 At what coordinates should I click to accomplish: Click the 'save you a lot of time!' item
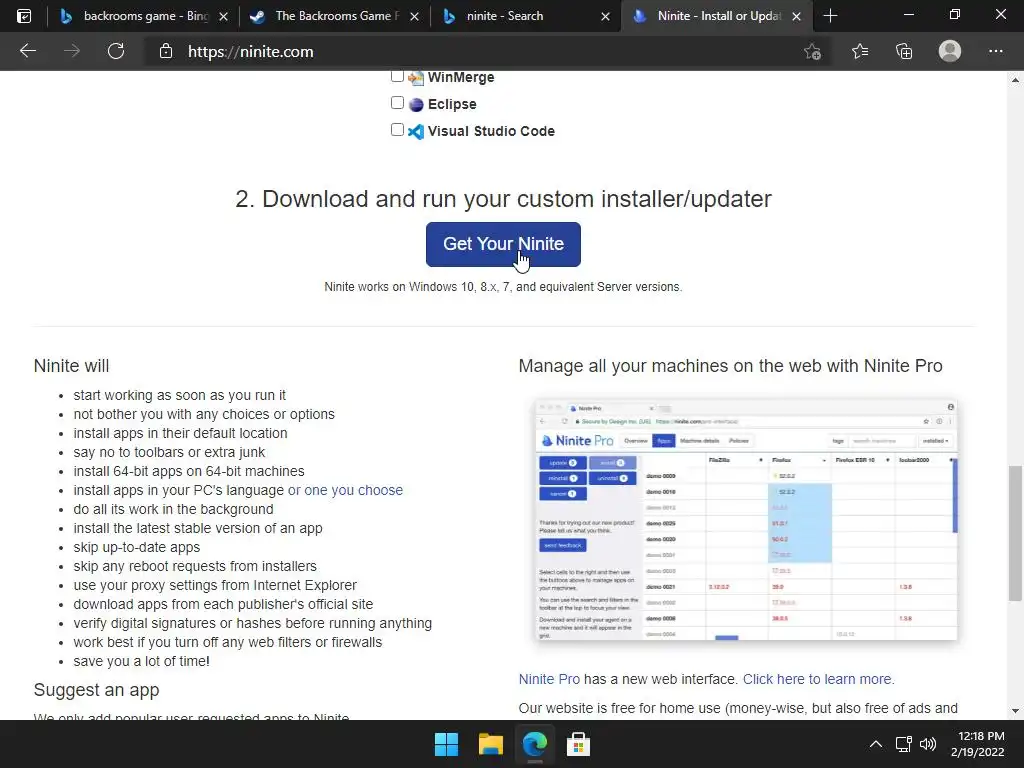tap(142, 661)
